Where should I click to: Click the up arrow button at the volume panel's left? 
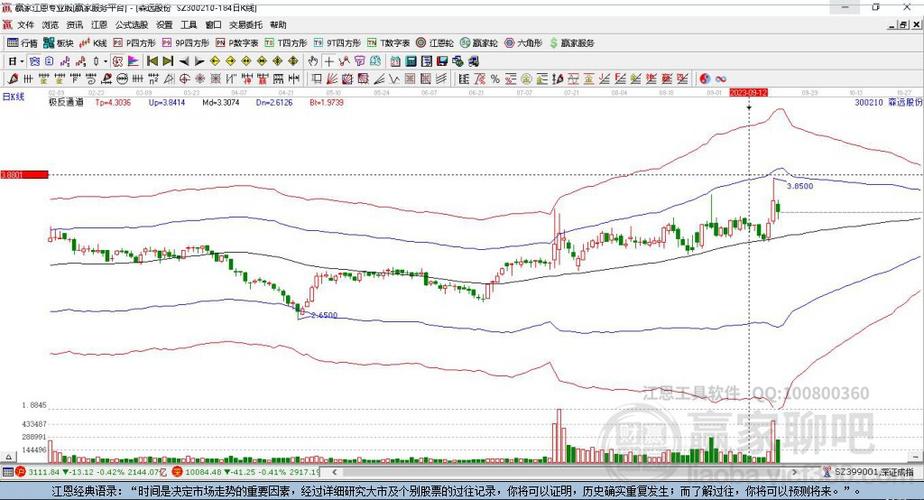8,457
